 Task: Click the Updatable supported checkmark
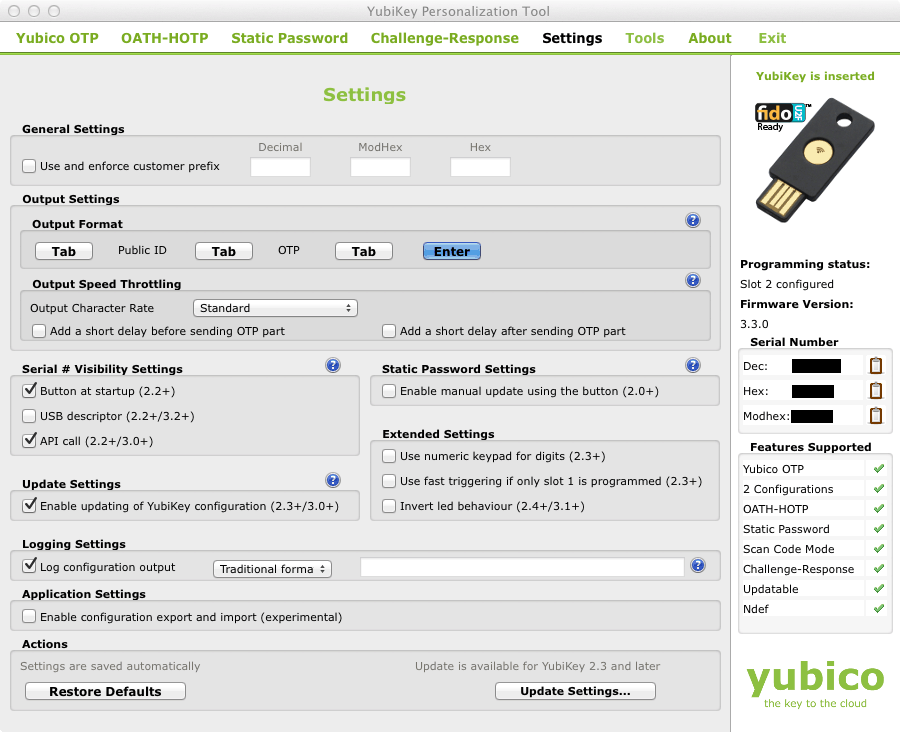(x=878, y=589)
